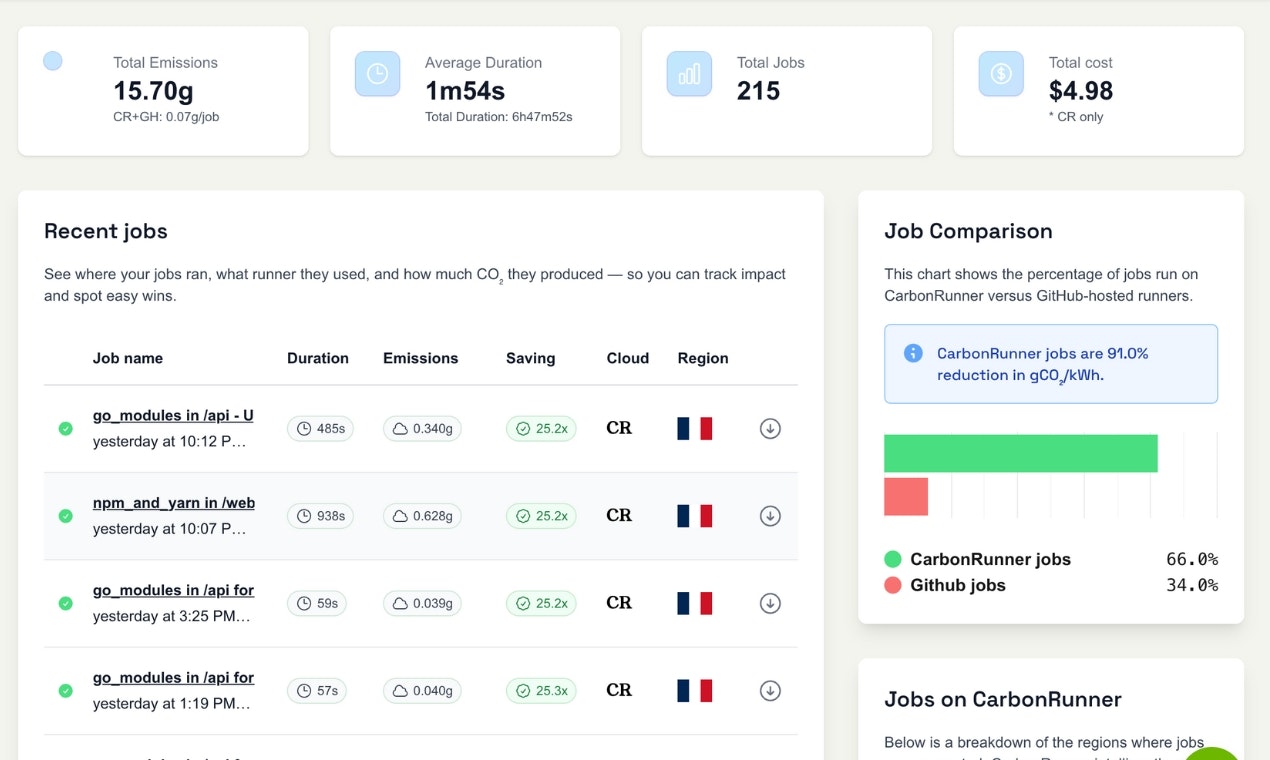The height and width of the screenshot is (760, 1270).
Task: Click the 938s duration pill
Action: [x=320, y=516]
